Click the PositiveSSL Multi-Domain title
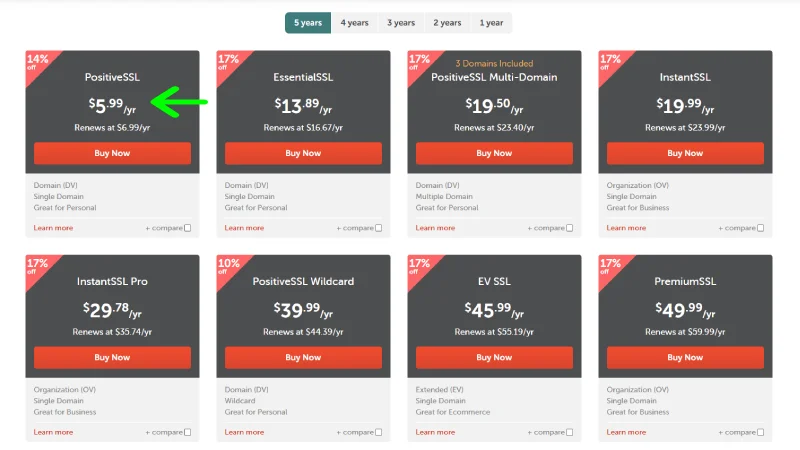 pyautogui.click(x=494, y=77)
